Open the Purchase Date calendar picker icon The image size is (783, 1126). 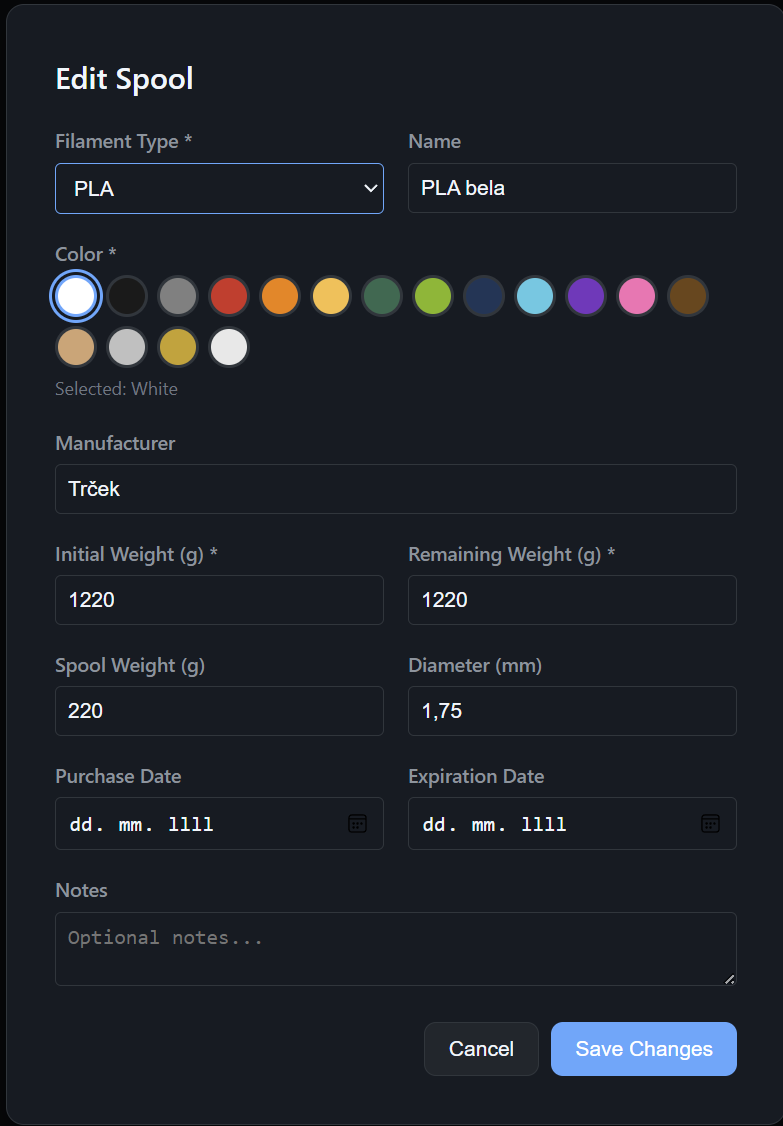[357, 823]
